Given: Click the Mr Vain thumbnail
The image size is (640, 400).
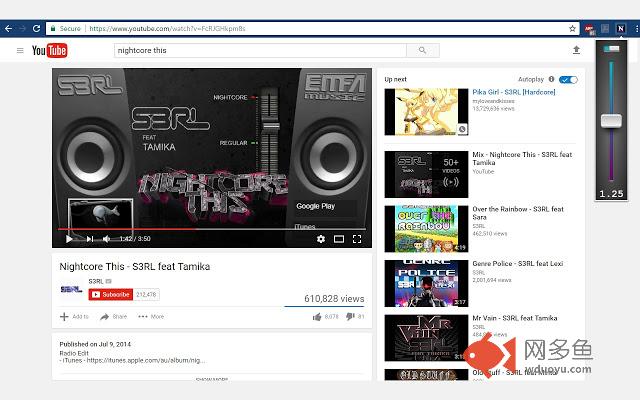Looking at the screenshot, I should click(426, 338).
